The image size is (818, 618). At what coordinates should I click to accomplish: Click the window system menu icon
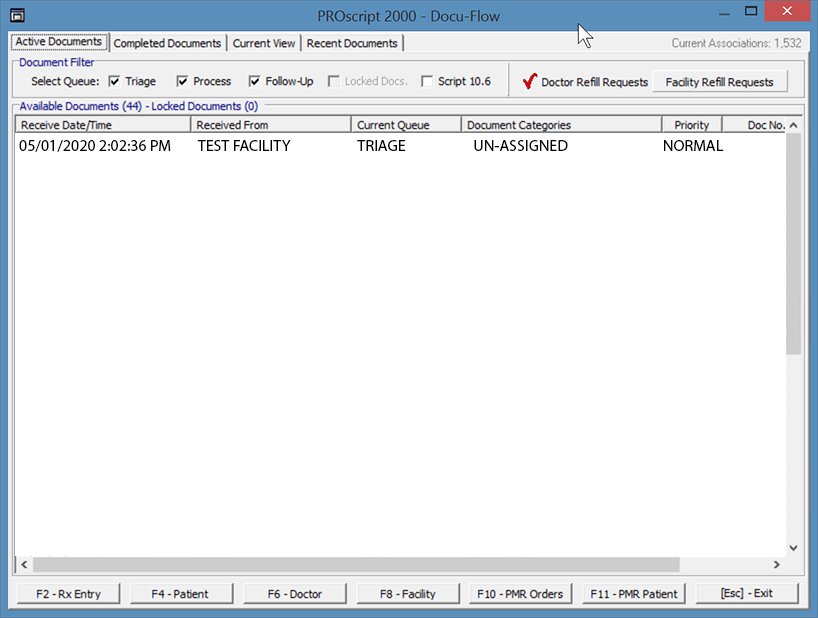(x=17, y=15)
